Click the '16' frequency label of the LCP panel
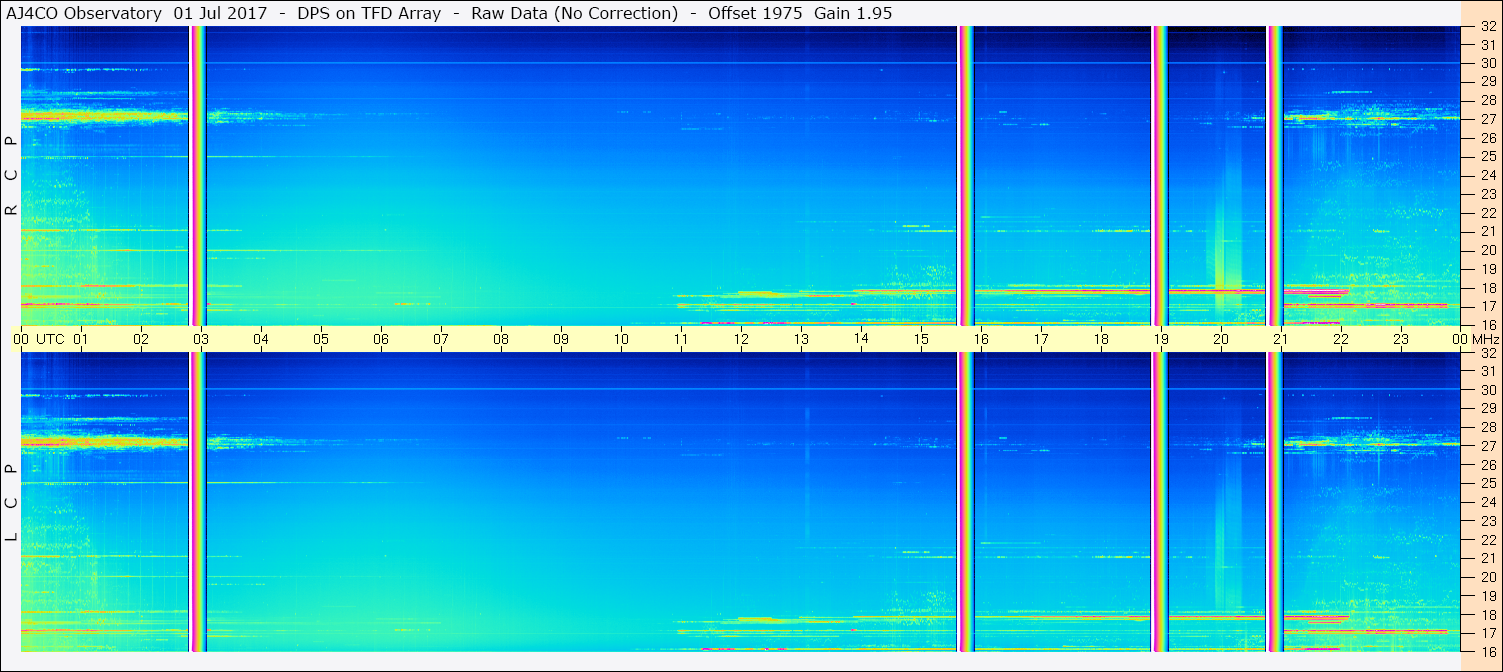1503x672 pixels. tap(1488, 652)
